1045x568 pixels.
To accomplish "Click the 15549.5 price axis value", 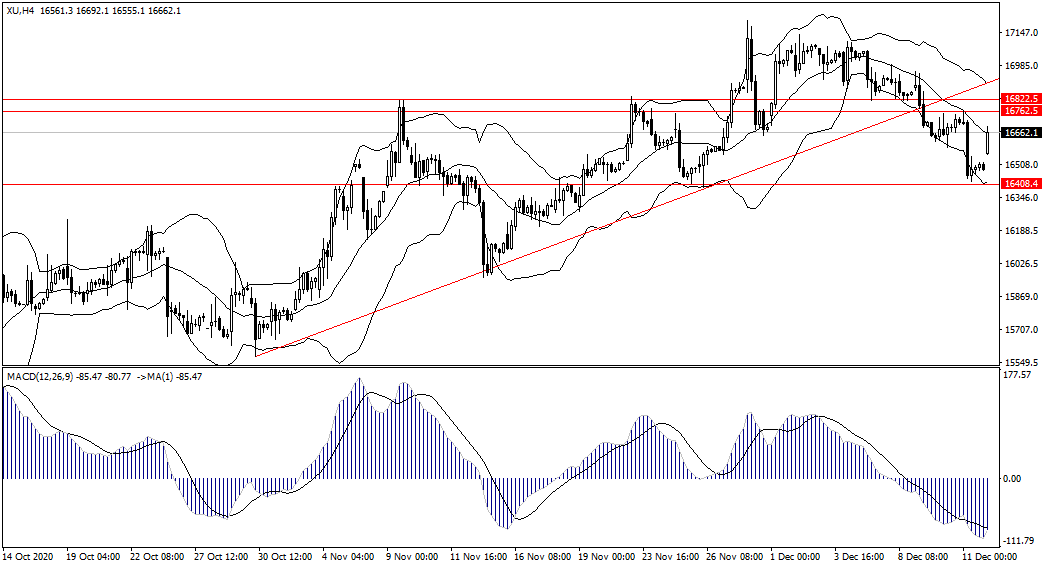I will (1020, 362).
